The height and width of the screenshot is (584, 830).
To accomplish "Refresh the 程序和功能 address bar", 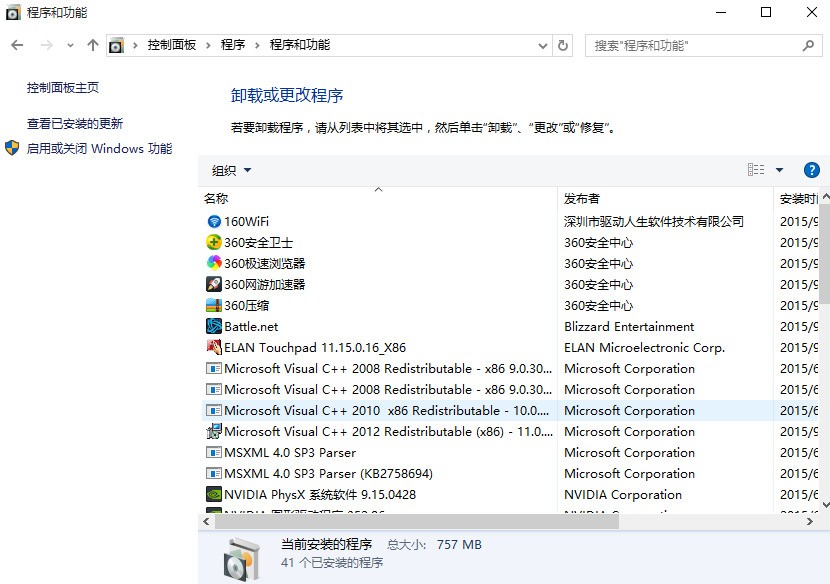I will pos(563,46).
